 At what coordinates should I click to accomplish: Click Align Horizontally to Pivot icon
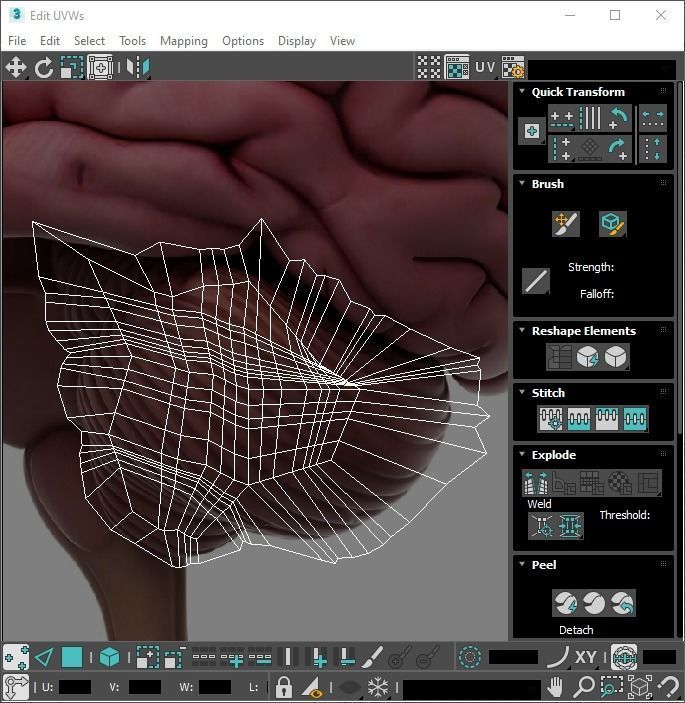click(x=562, y=118)
